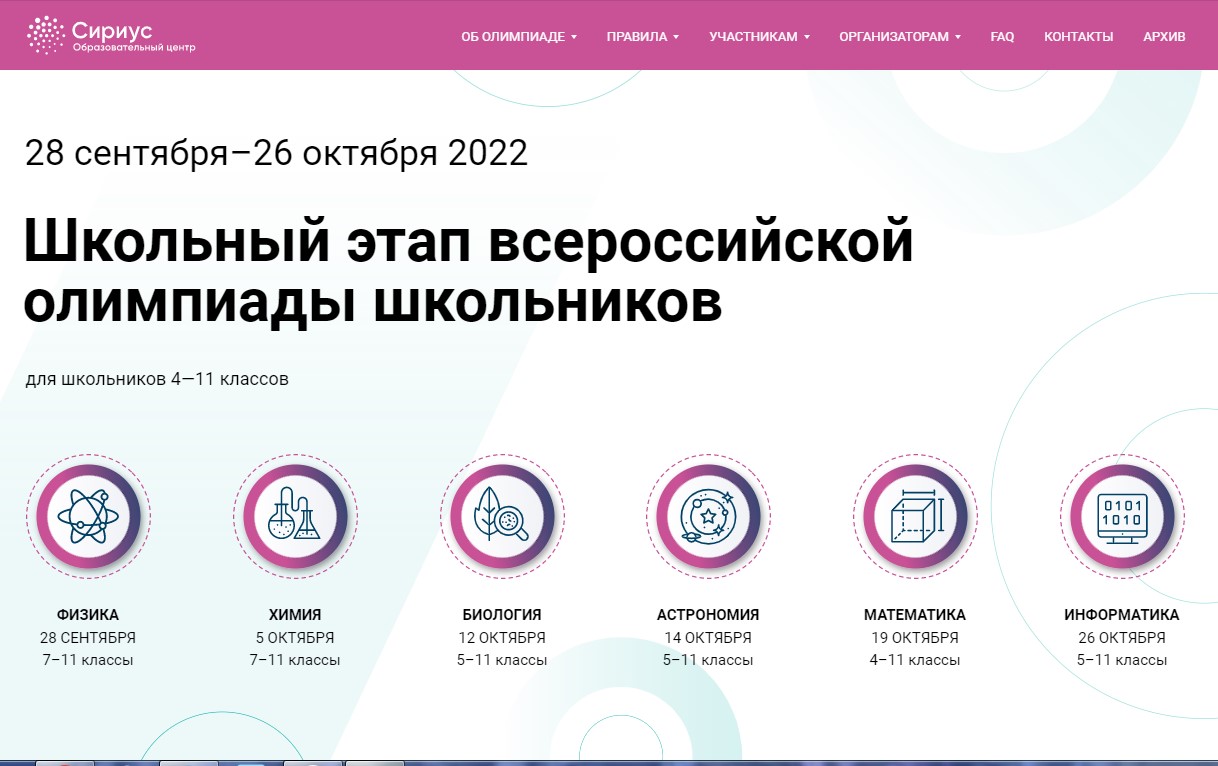
Task: Open the АРХИВ section
Action: 1164,37
